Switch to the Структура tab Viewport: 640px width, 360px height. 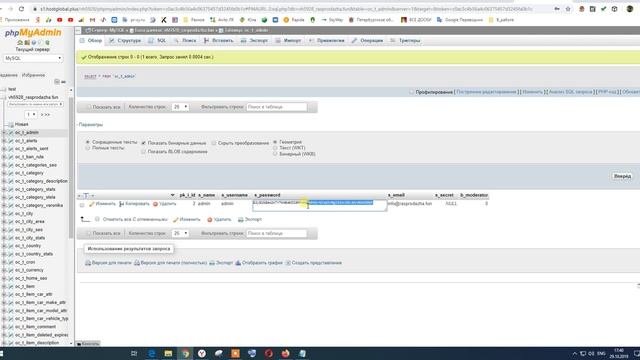[125, 40]
